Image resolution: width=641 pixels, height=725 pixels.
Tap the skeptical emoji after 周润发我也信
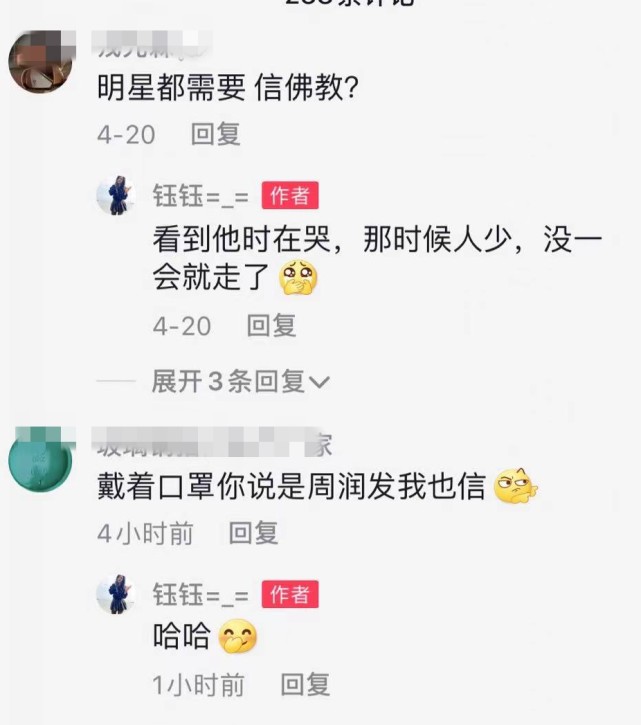(x=515, y=485)
